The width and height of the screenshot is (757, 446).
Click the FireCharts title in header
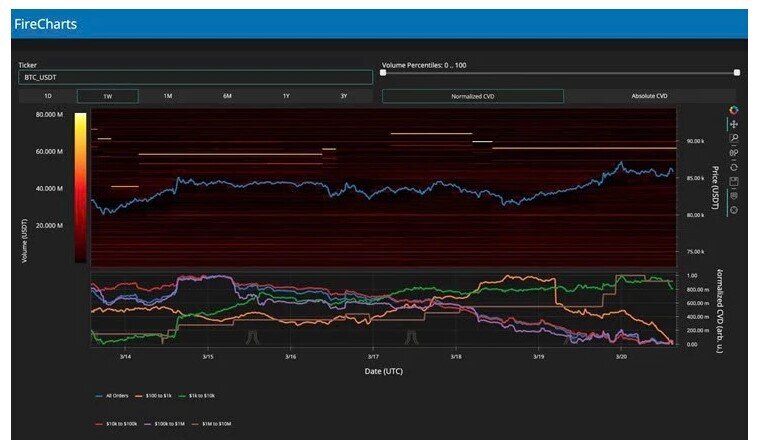(x=45, y=24)
